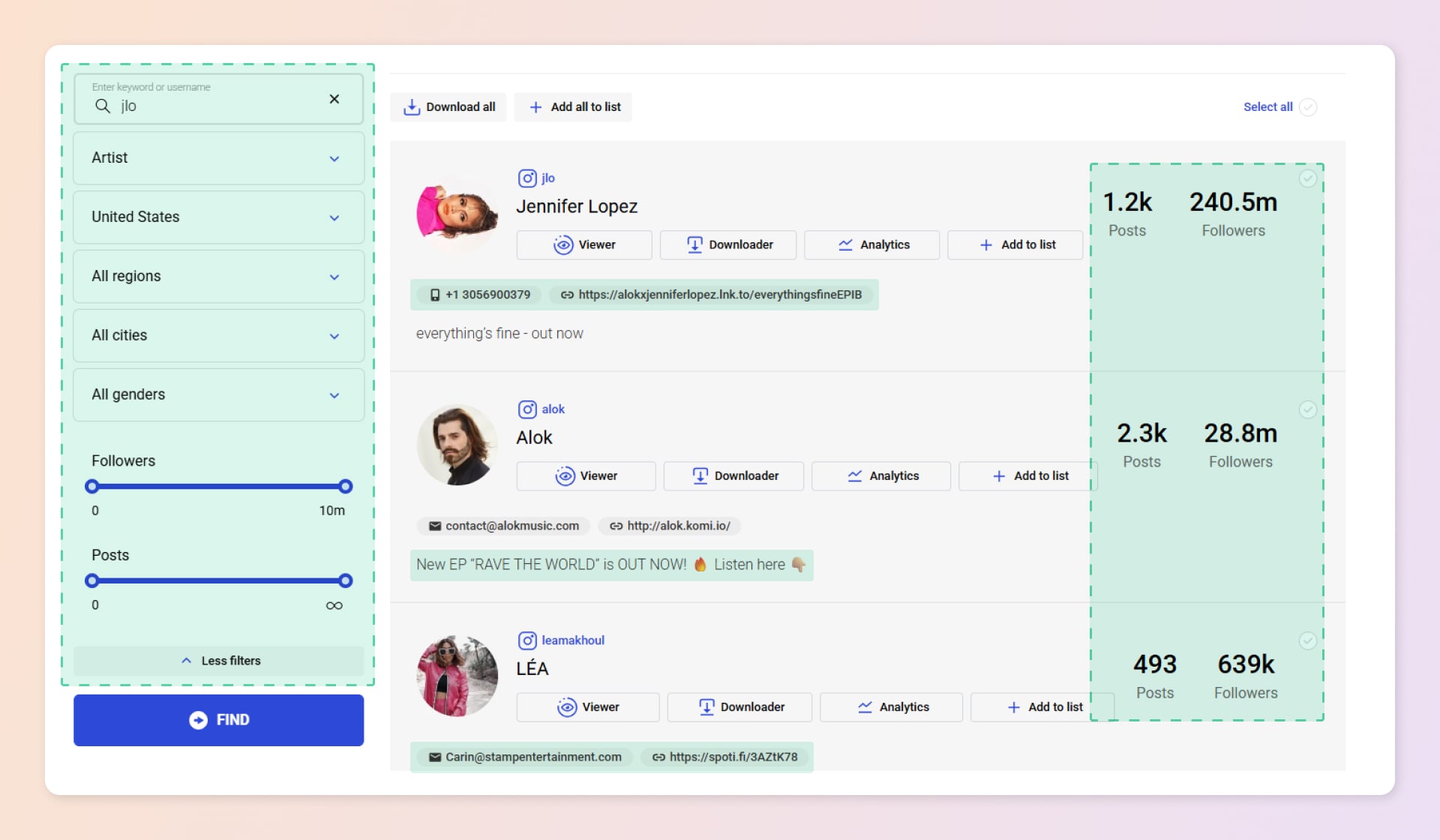
Task: Expand the All regions dropdown
Action: click(x=218, y=277)
